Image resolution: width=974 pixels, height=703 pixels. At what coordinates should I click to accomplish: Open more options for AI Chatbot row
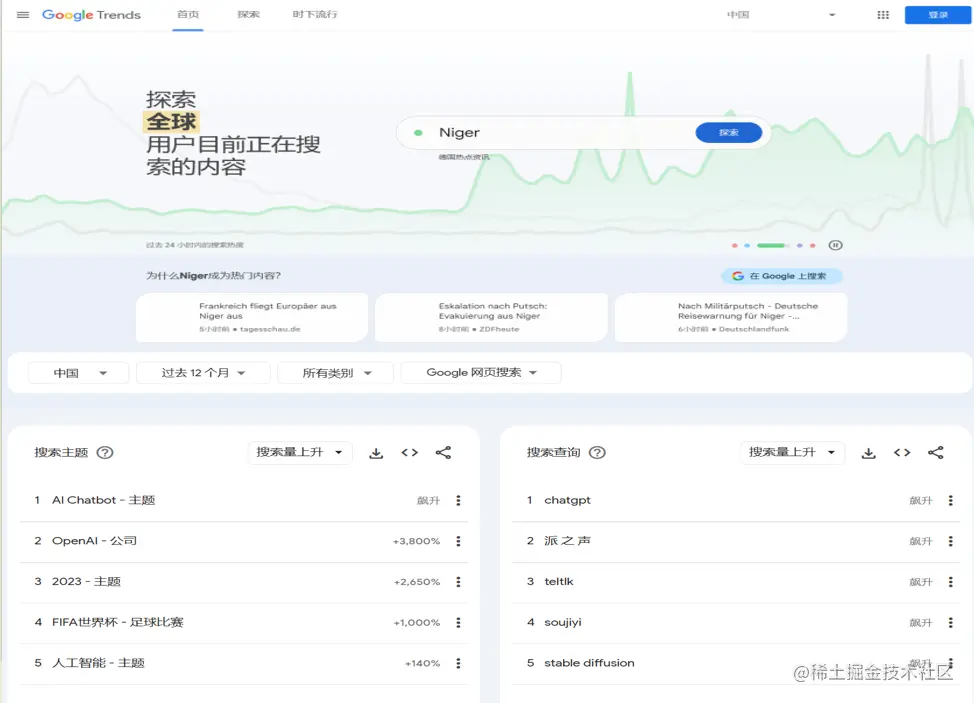click(458, 501)
